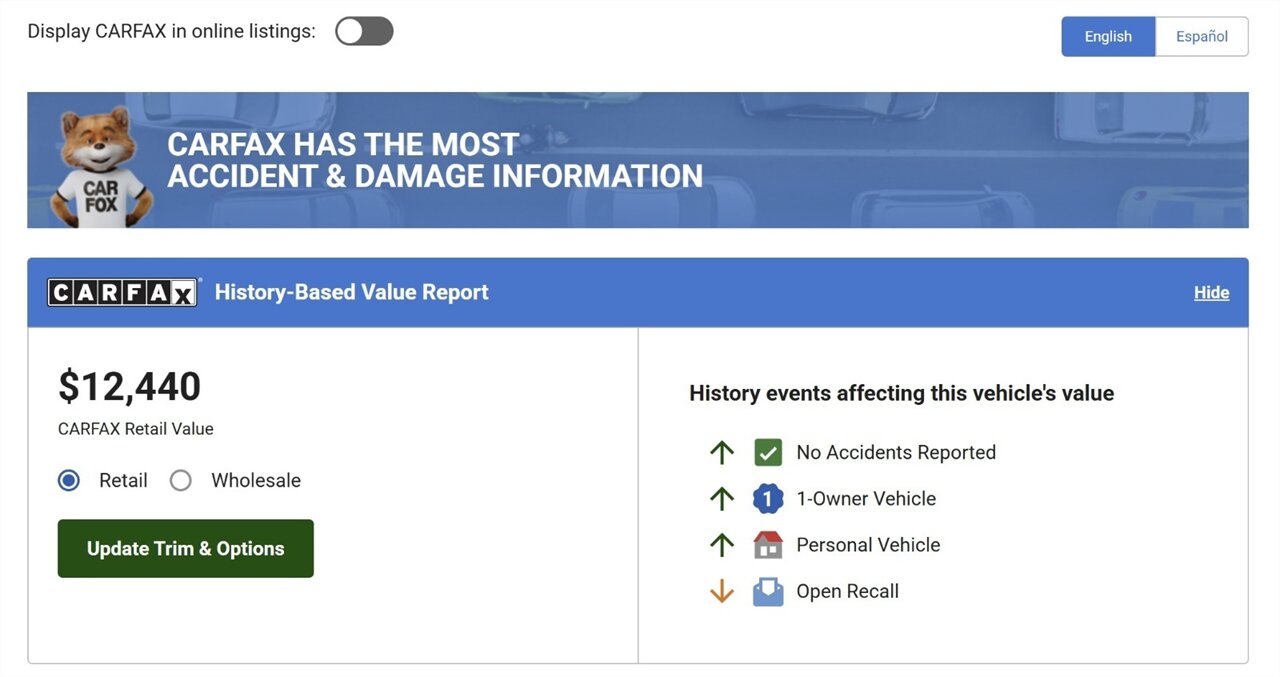
Task: Click the 'No Accidents Reported' text
Action: pos(896,453)
